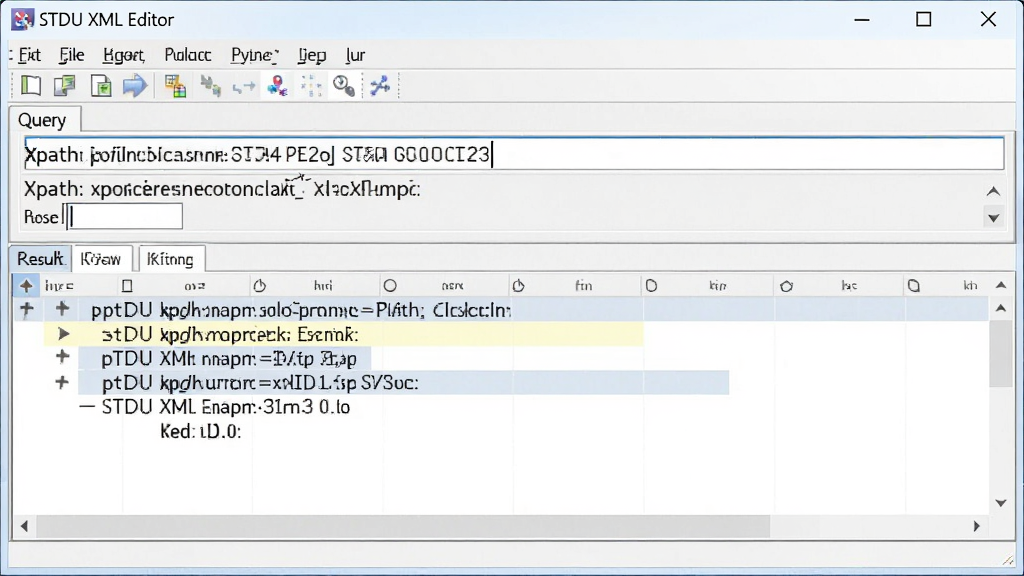This screenshot has width=1024, height=576.
Task: Click the gray tree structure toolbar icon
Action: 210,86
